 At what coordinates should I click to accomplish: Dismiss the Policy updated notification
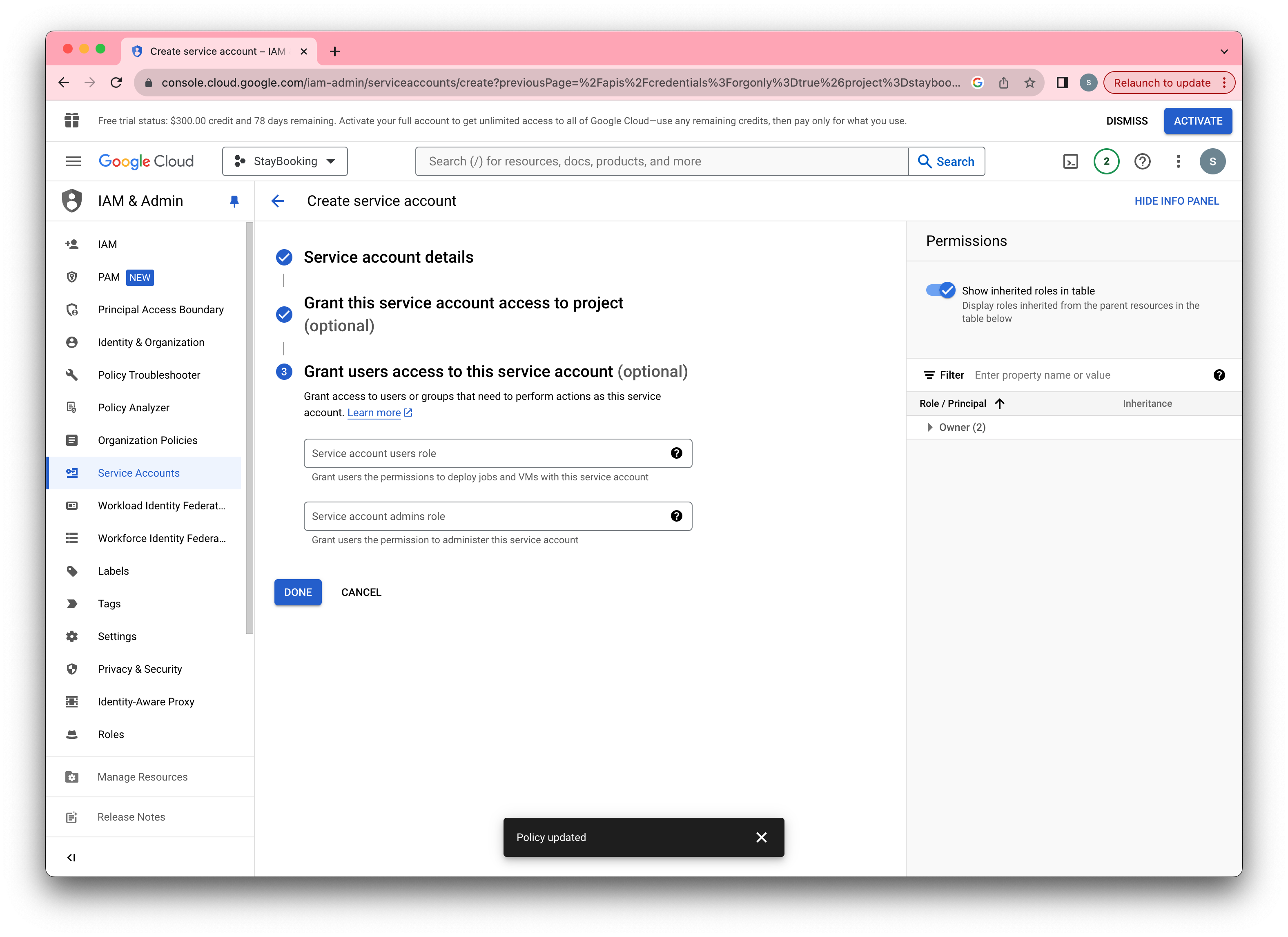(x=761, y=837)
